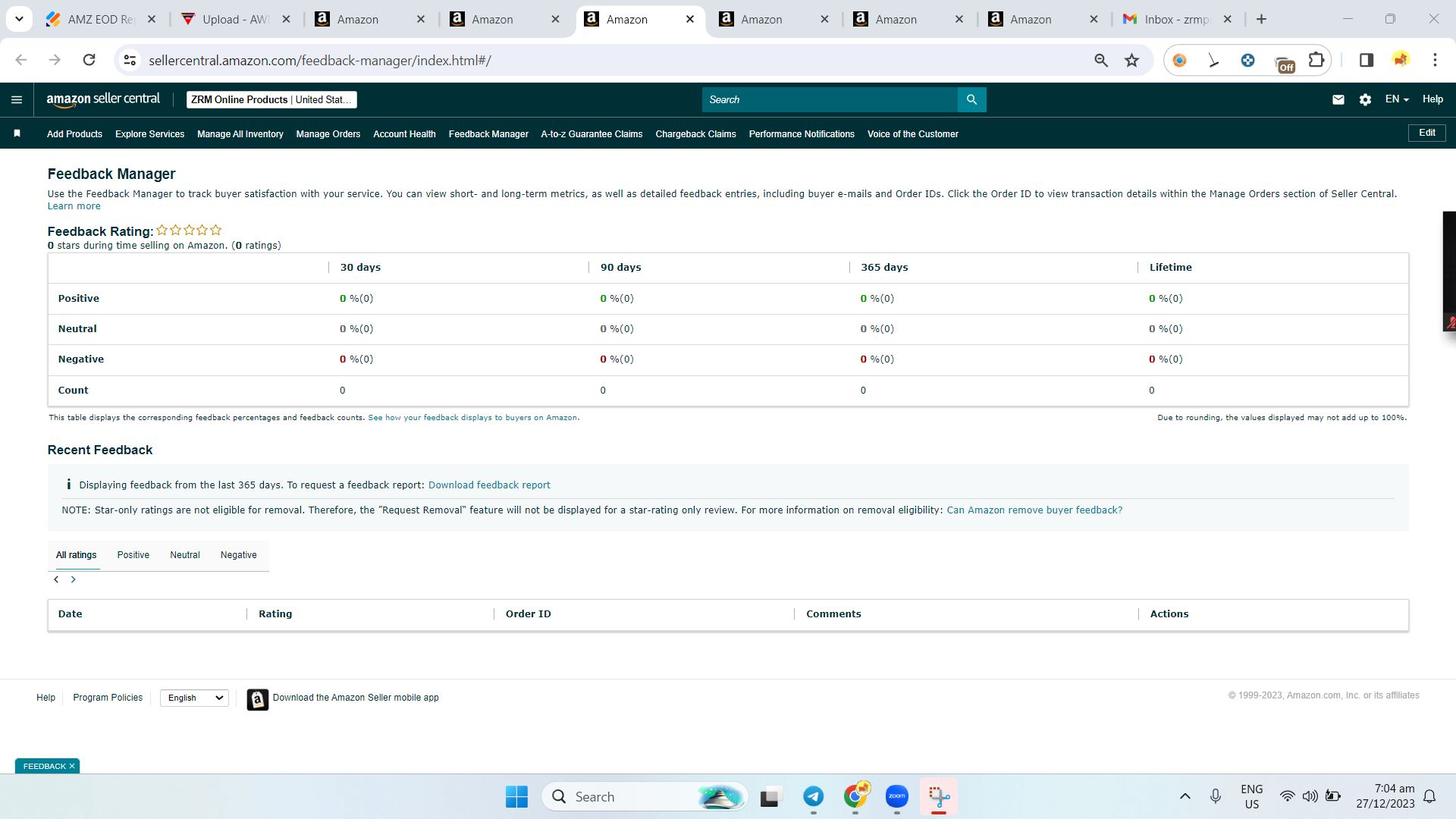Click the browser address bar URL
This screenshot has height=819, width=1456.
[320, 60]
